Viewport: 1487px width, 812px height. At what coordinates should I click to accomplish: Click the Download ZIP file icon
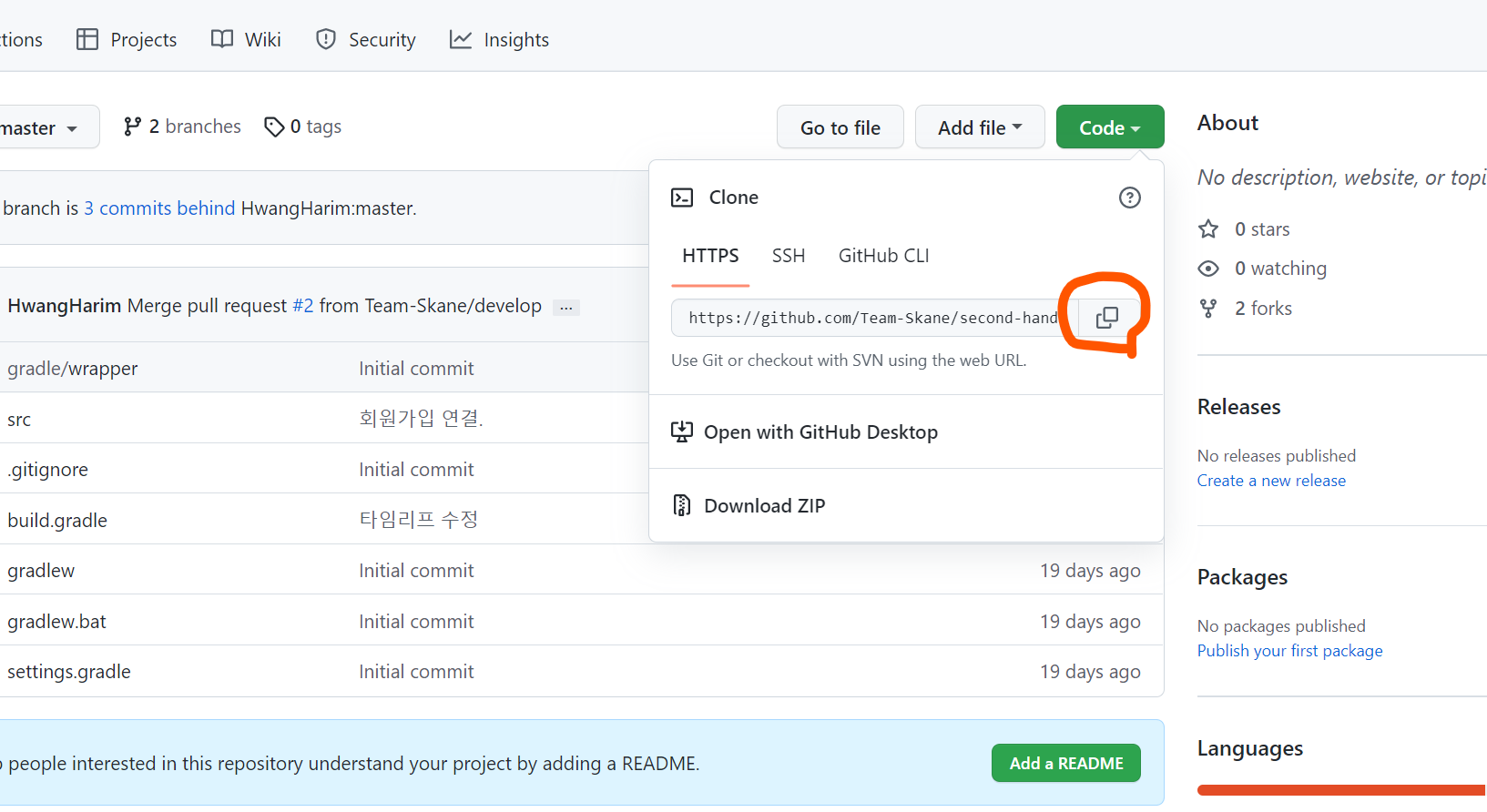[x=682, y=505]
